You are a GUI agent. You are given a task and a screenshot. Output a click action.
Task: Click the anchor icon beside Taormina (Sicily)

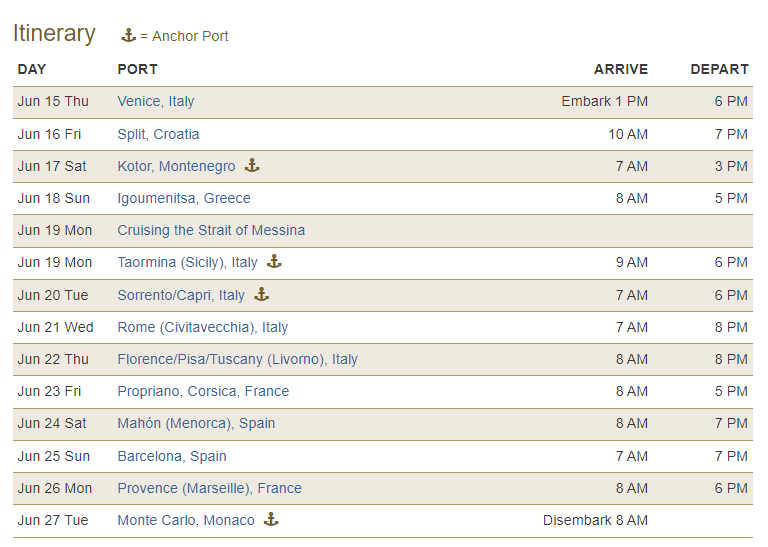[274, 262]
